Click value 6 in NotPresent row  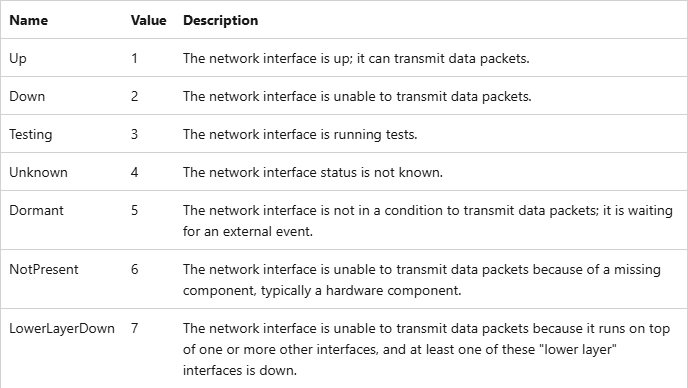click(134, 269)
